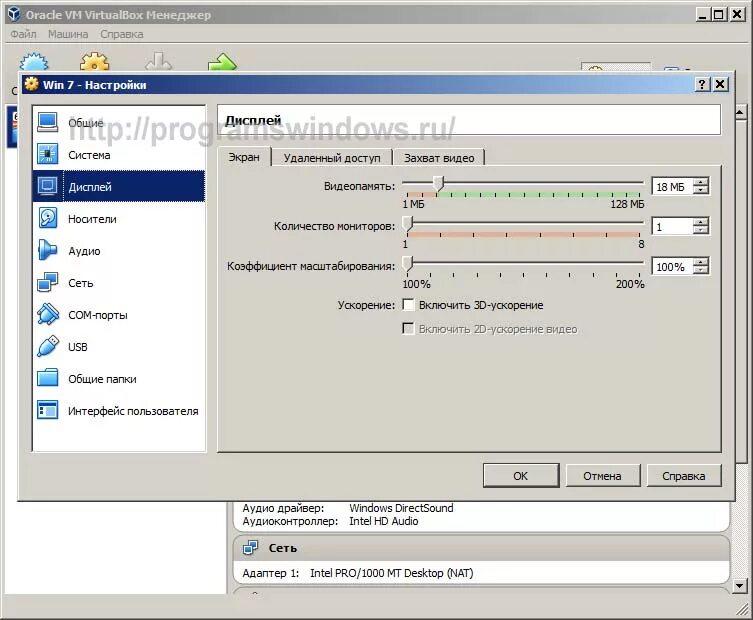This screenshot has width=753, height=620.
Task: Click the Справка button in dialog
Action: coord(683,476)
